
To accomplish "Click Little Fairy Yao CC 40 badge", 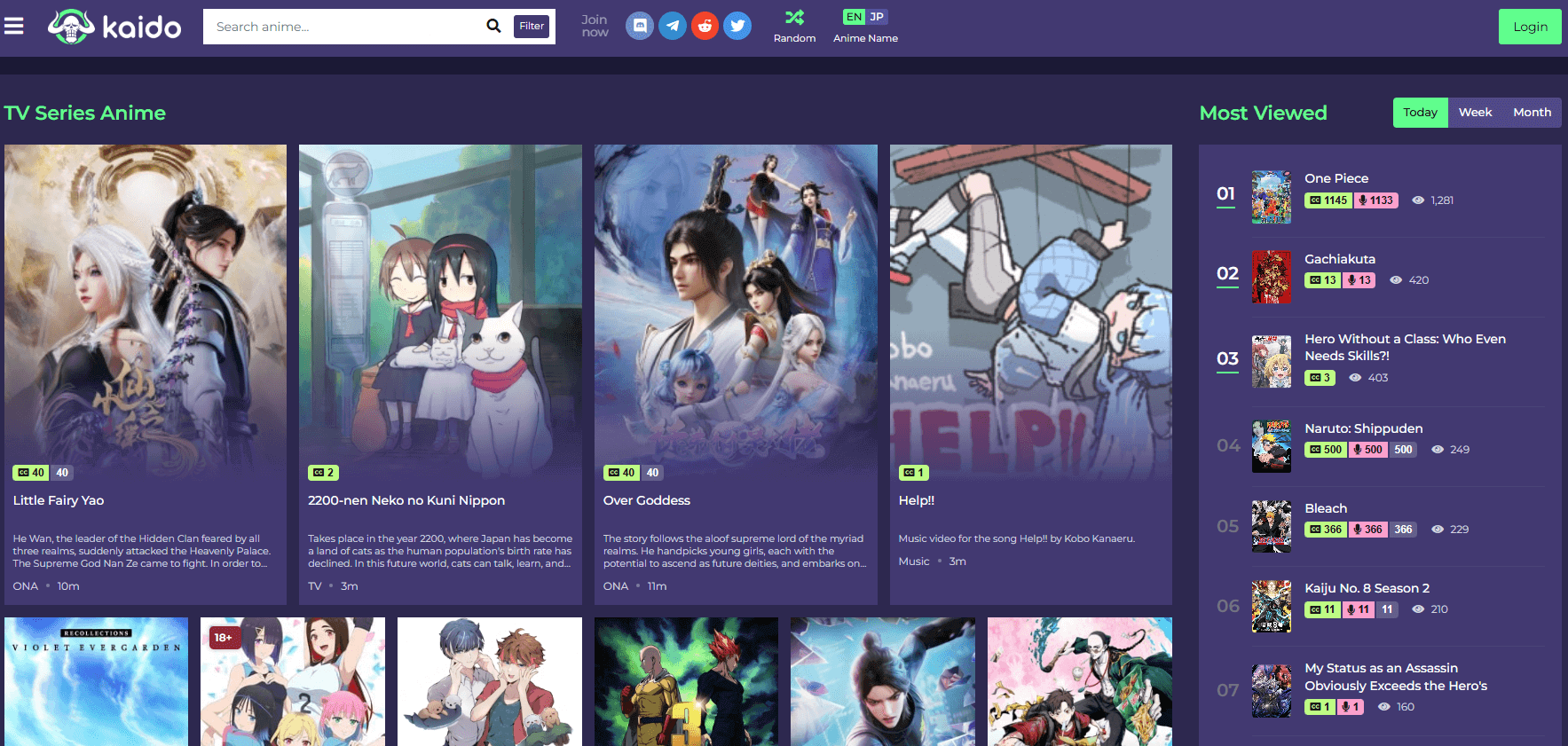I will (31, 473).
